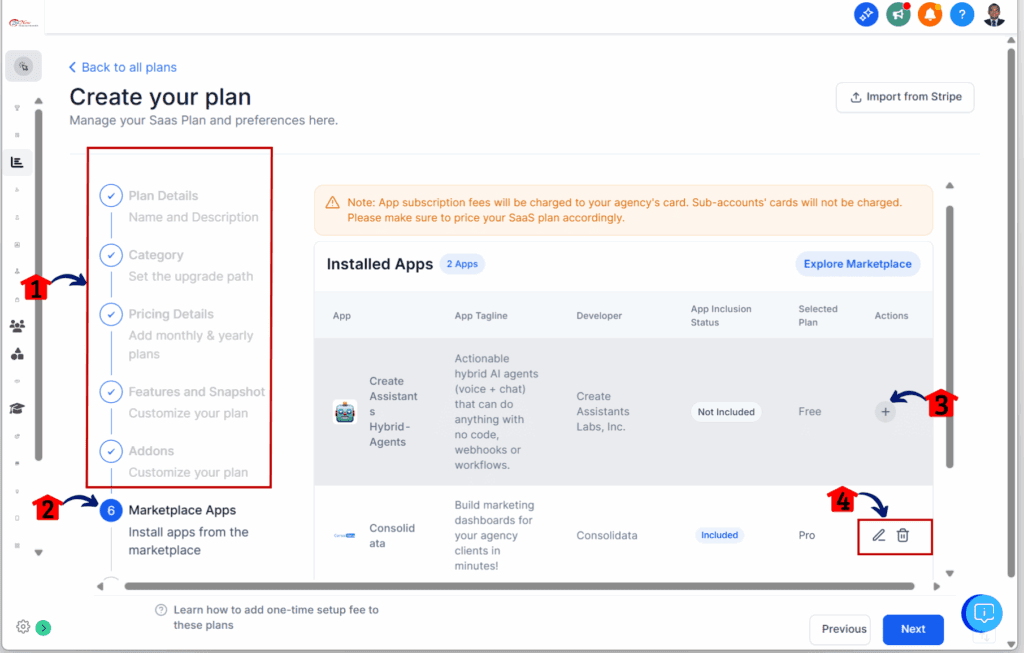Click Explore Marketplace button

click(x=857, y=264)
